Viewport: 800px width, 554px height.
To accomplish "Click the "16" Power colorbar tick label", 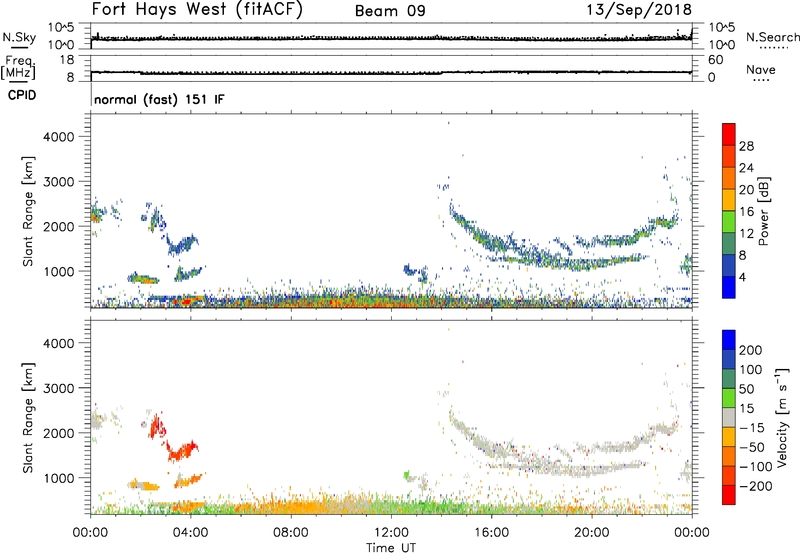I will [x=746, y=212].
